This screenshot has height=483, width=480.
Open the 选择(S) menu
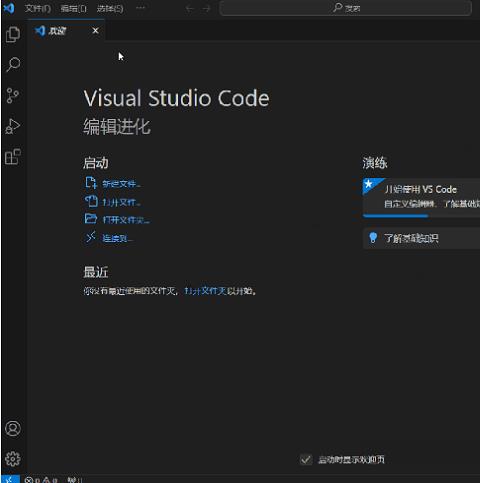pos(110,8)
